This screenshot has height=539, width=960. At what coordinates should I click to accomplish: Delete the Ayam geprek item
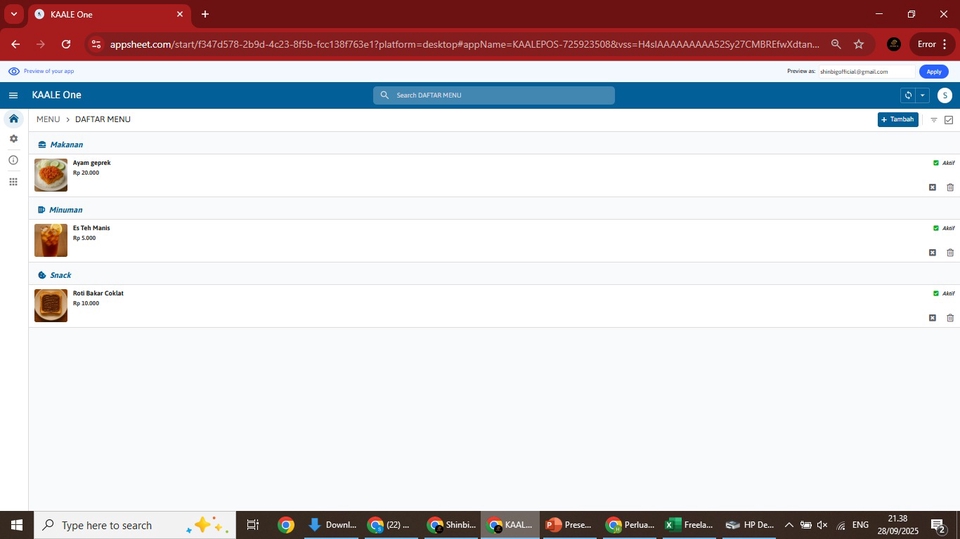[x=950, y=187]
